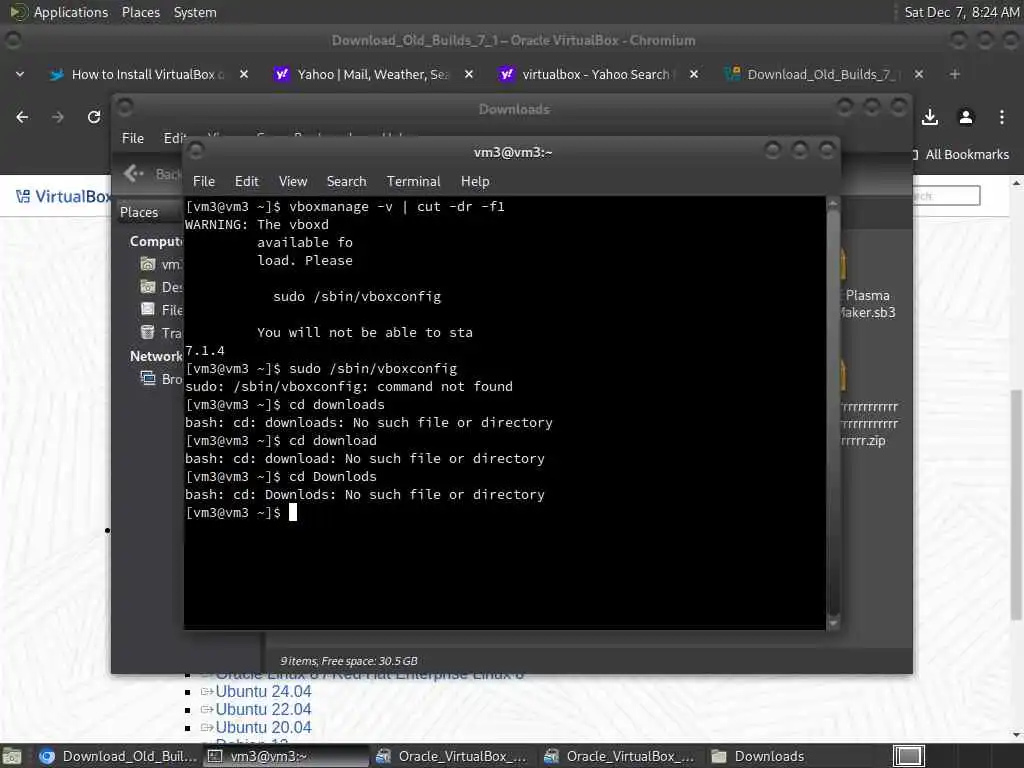Click the Back arrow in Downloads window
1024x768 pixels.
point(133,173)
